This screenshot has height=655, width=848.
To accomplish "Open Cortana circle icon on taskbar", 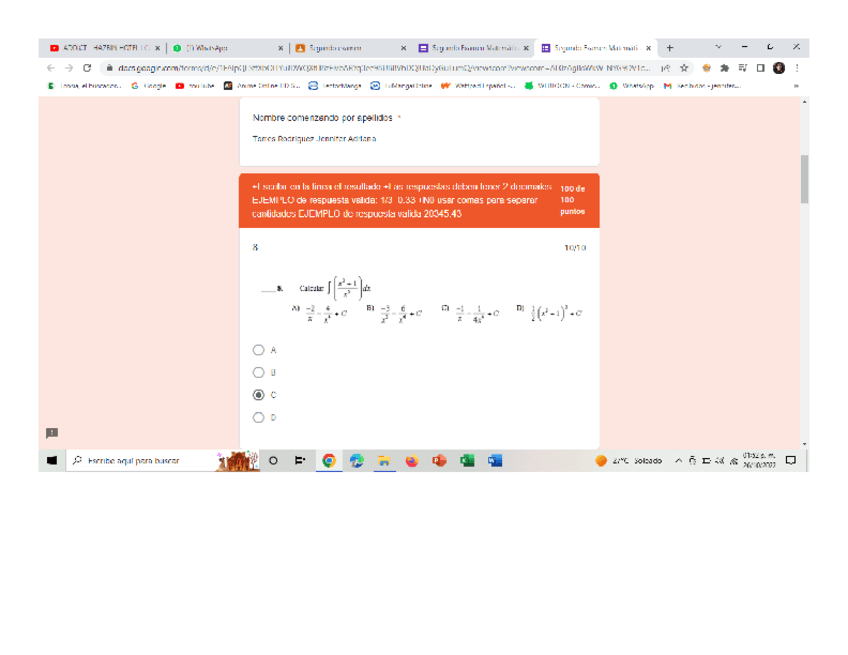I will click(x=273, y=460).
